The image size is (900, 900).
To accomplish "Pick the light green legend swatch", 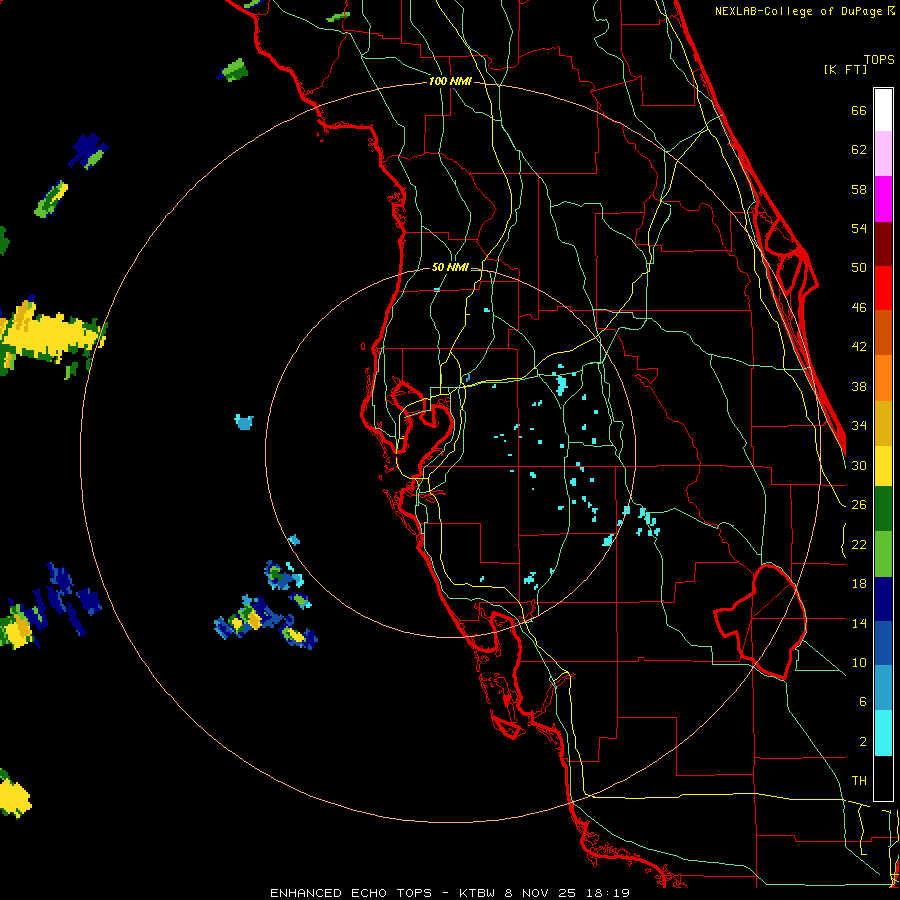I will (883, 554).
